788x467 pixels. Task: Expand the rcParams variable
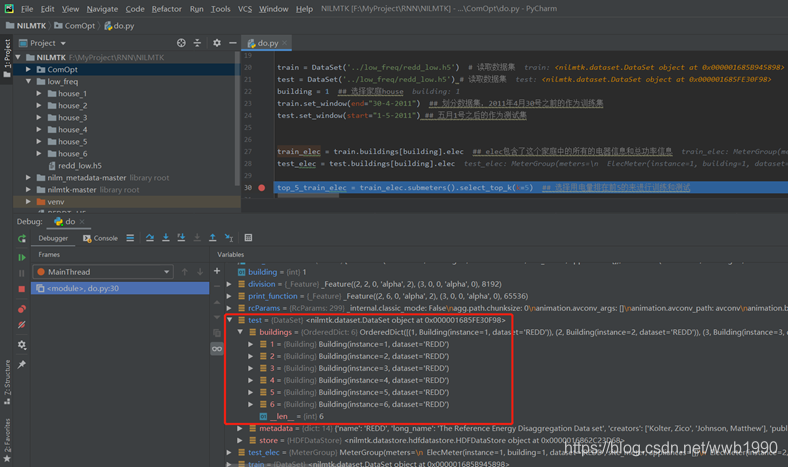(x=230, y=308)
